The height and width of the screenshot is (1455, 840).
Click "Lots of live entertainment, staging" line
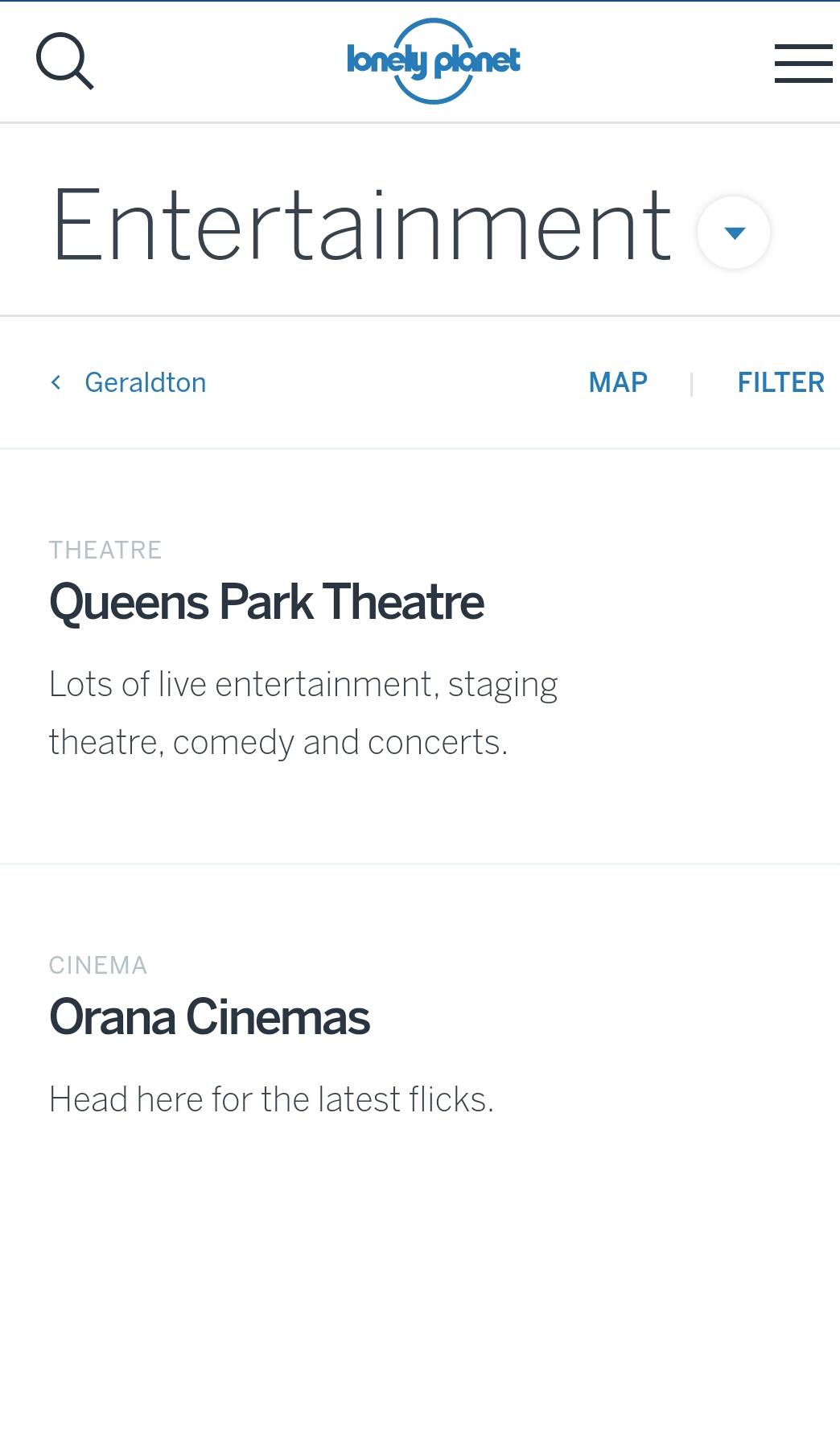[x=303, y=685]
